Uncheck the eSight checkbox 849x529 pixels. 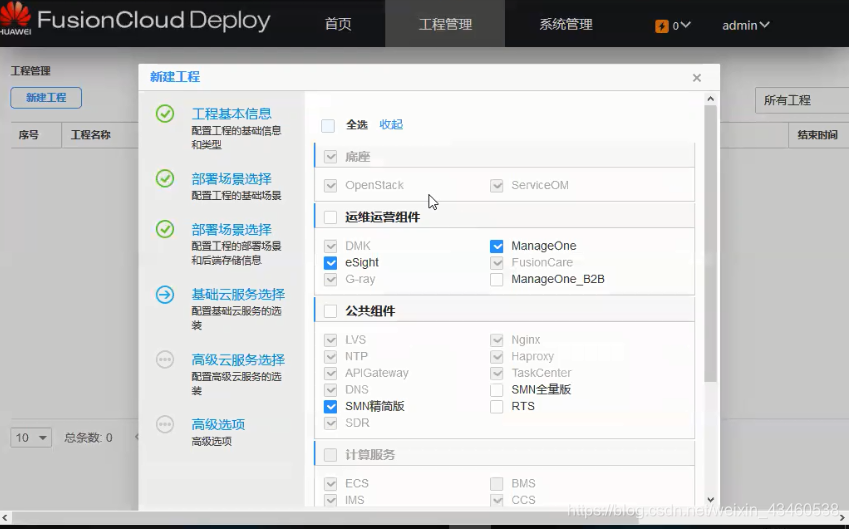point(330,263)
